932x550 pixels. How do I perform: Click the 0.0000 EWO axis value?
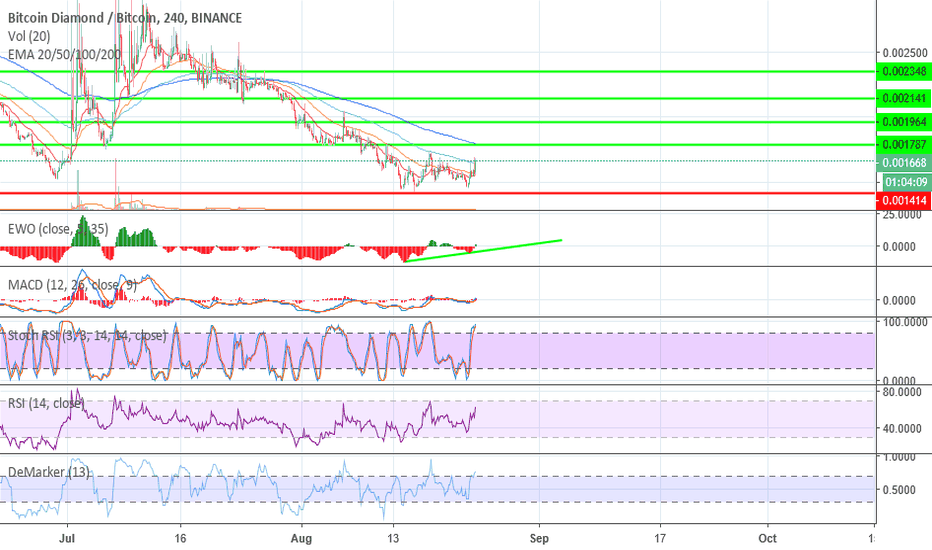pyautogui.click(x=899, y=247)
